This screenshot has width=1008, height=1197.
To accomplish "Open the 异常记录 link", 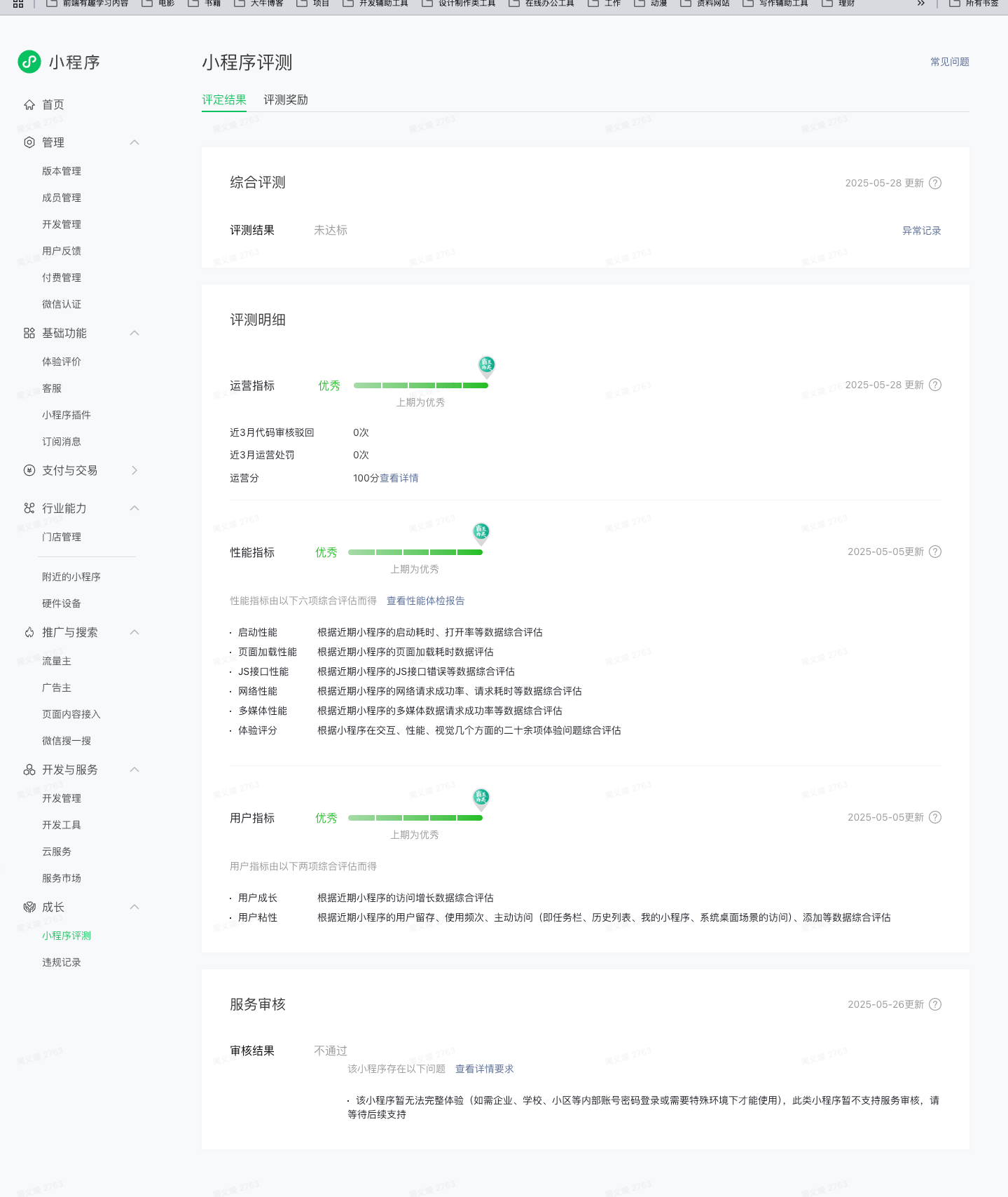I will pos(922,231).
